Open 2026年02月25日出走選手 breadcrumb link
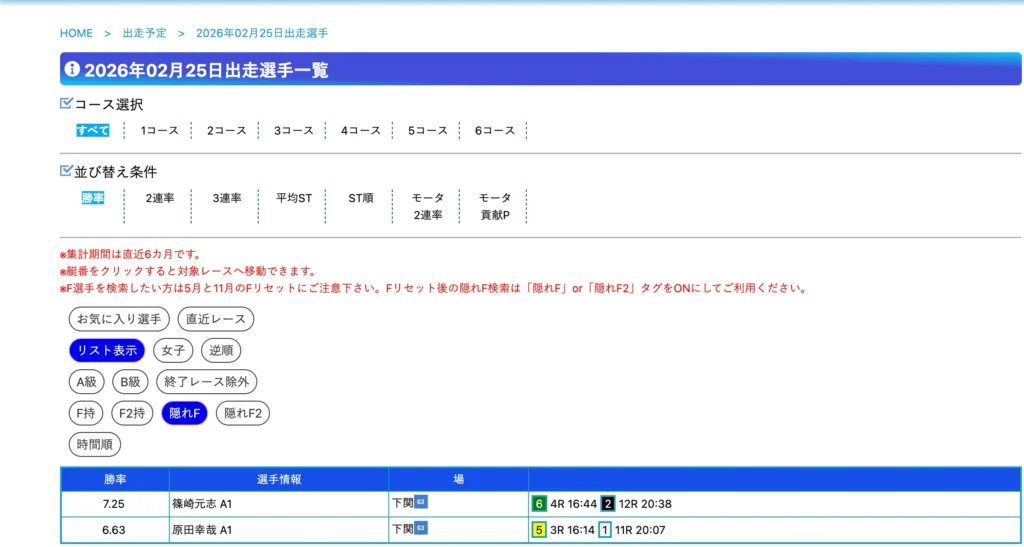The width and height of the screenshot is (1024, 547). (262, 33)
